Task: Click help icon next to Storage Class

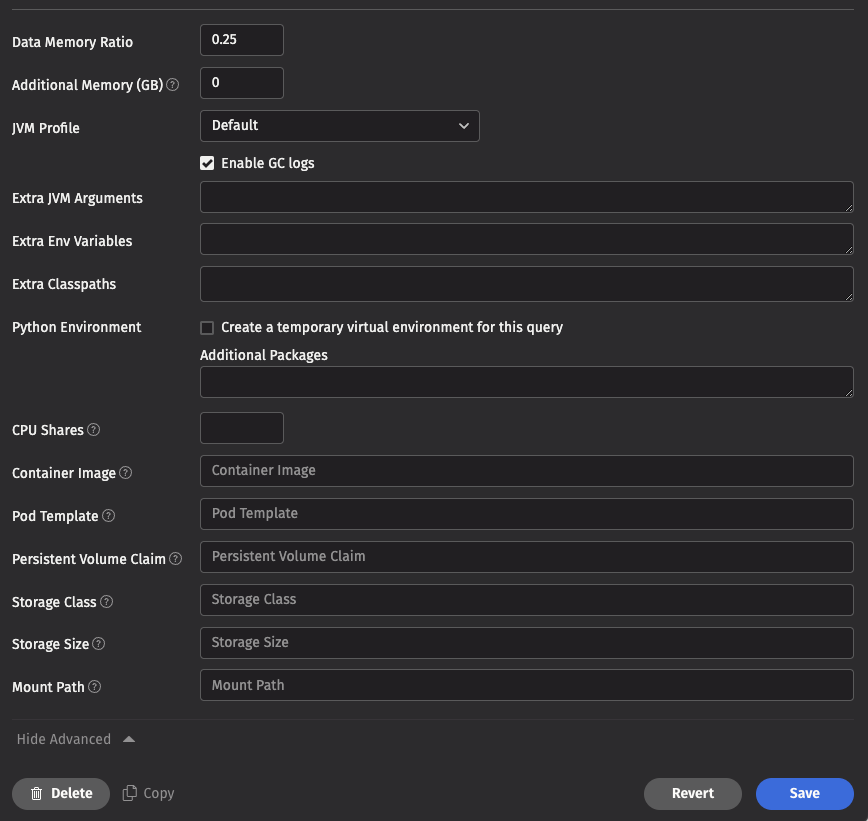Action: tap(107, 602)
